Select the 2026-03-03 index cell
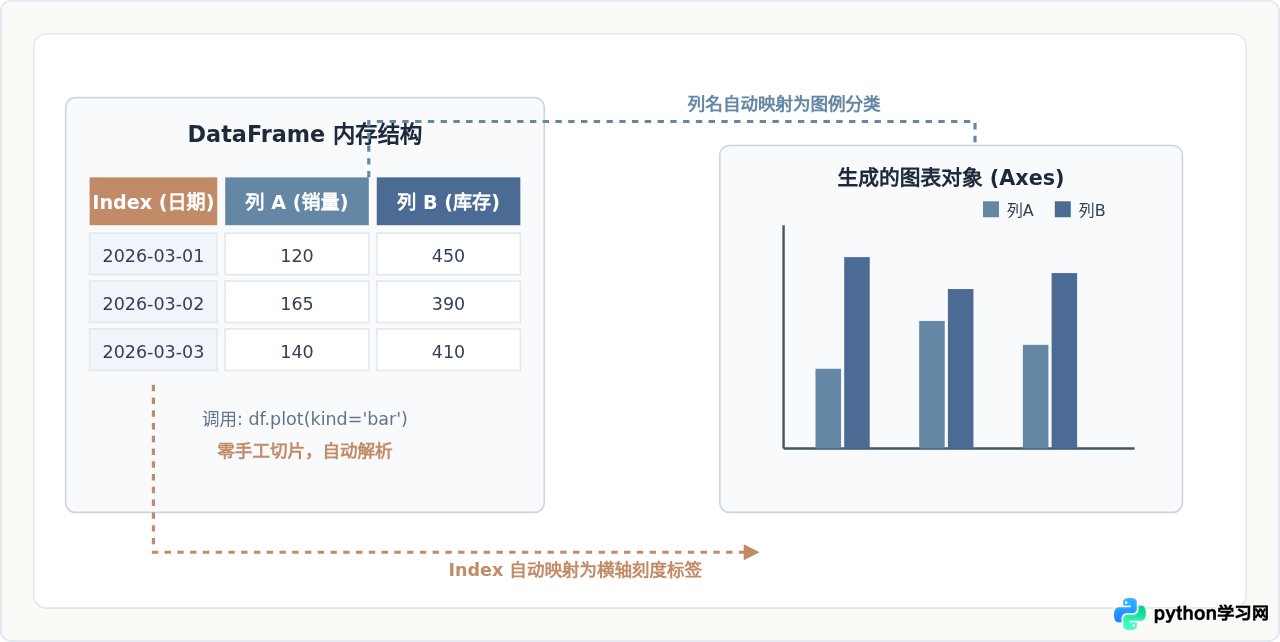The height and width of the screenshot is (642, 1280). [x=153, y=350]
